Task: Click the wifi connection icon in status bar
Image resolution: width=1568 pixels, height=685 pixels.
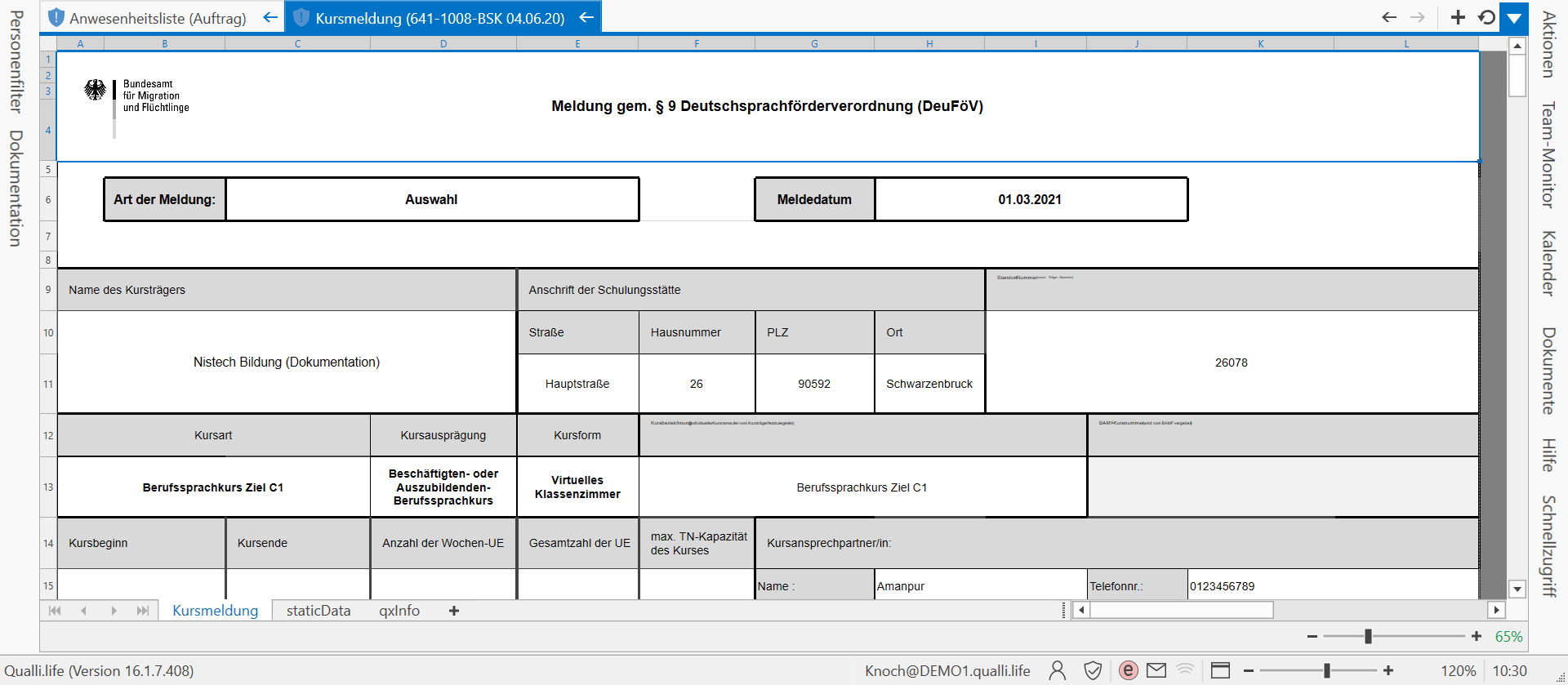Action: 1185,670
